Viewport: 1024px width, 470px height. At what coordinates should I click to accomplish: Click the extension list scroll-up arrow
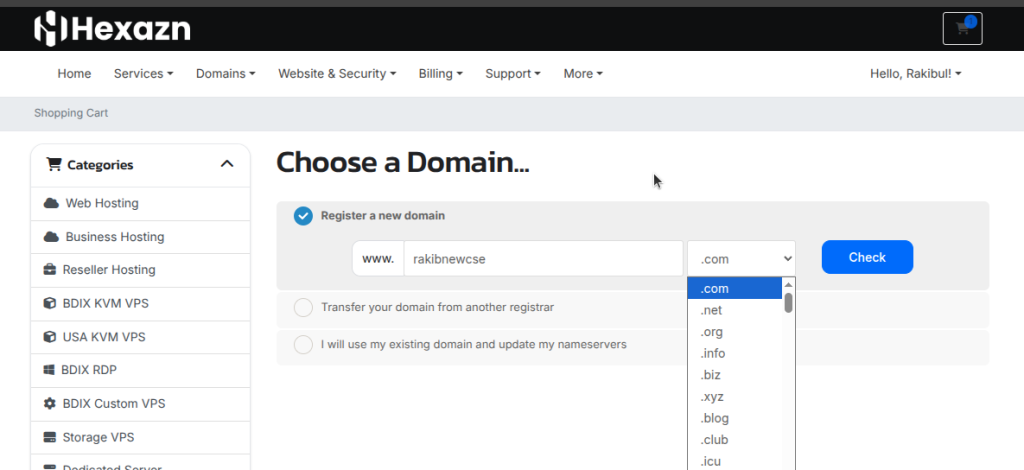pyautogui.click(x=788, y=285)
